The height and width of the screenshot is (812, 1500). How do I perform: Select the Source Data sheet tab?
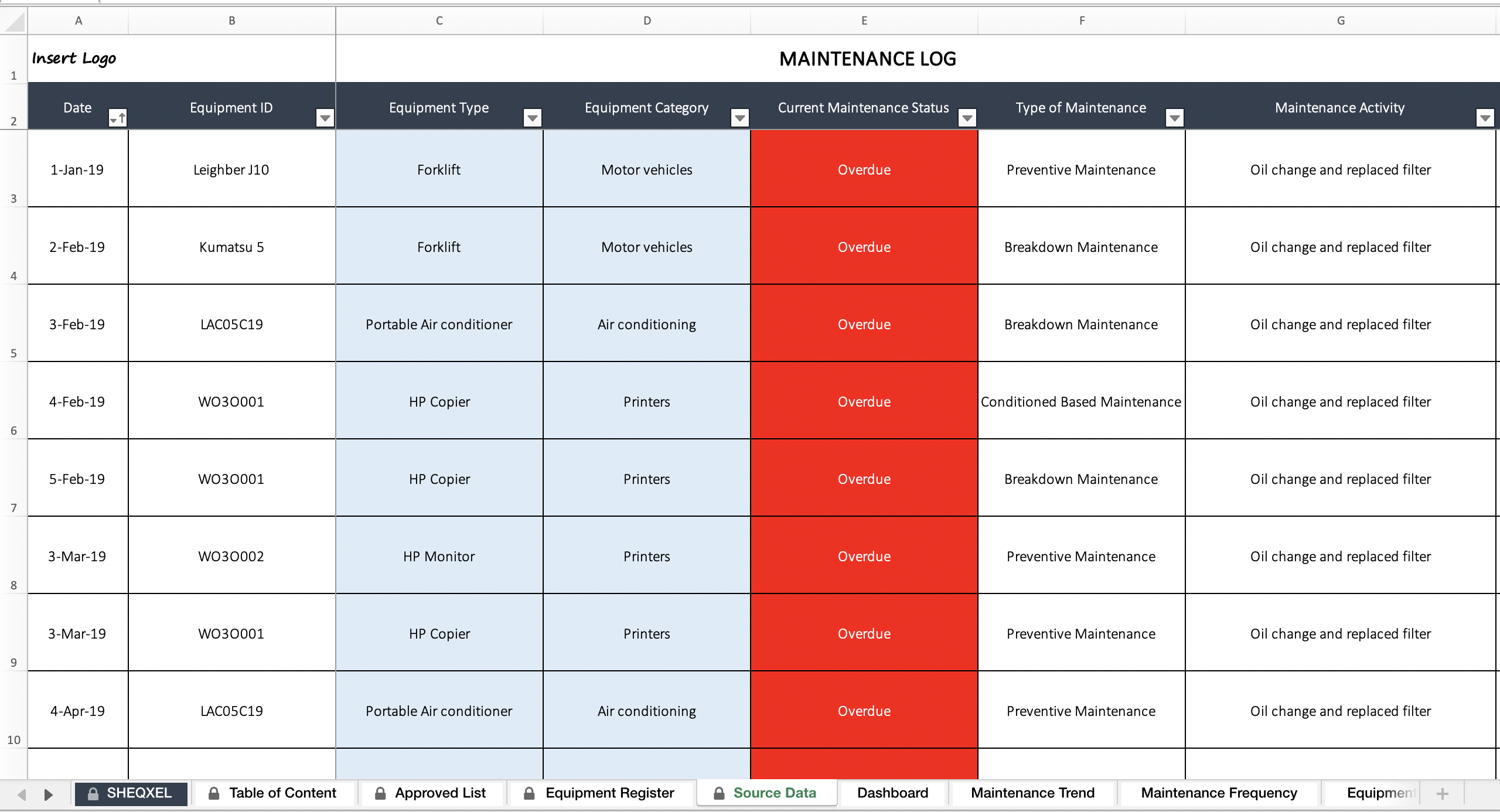tap(766, 793)
